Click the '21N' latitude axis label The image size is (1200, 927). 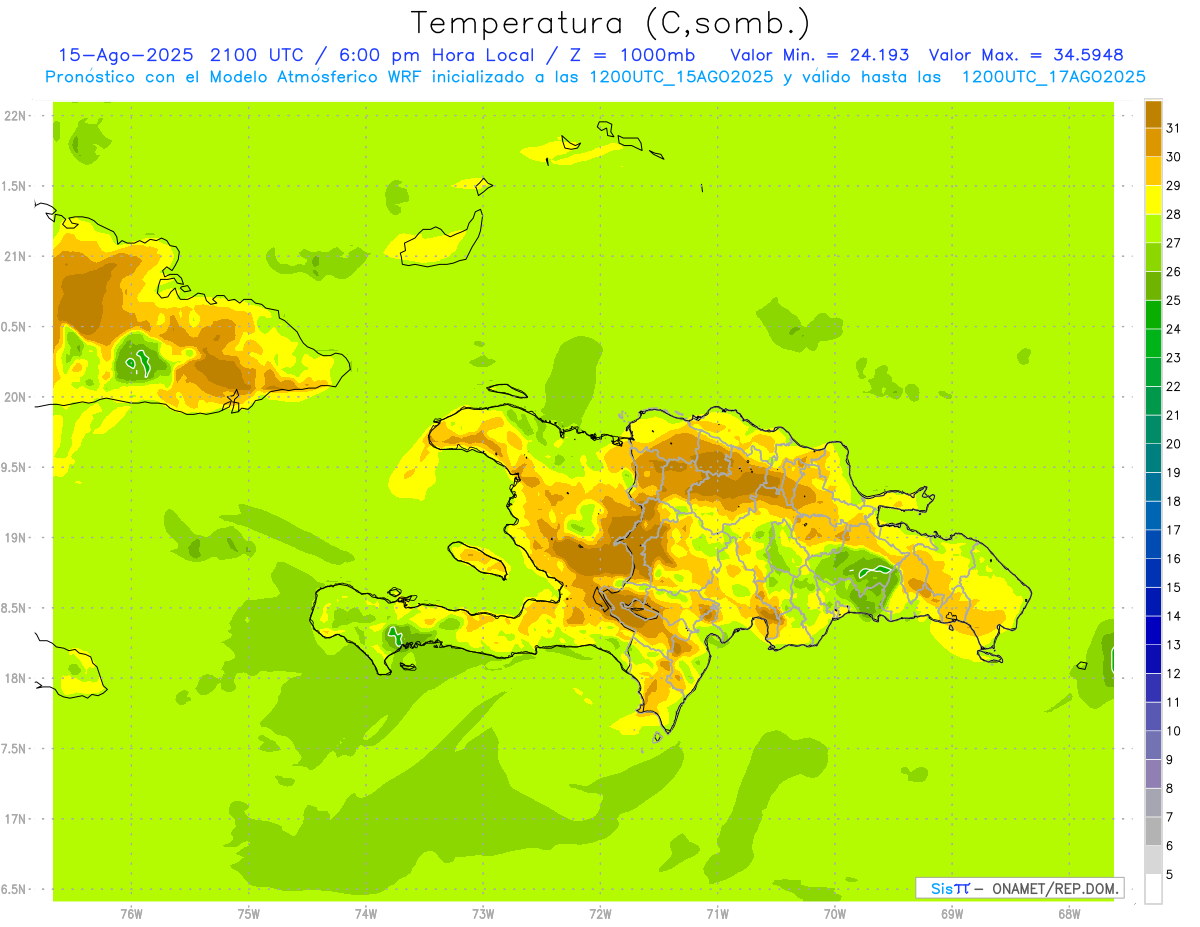(16, 256)
